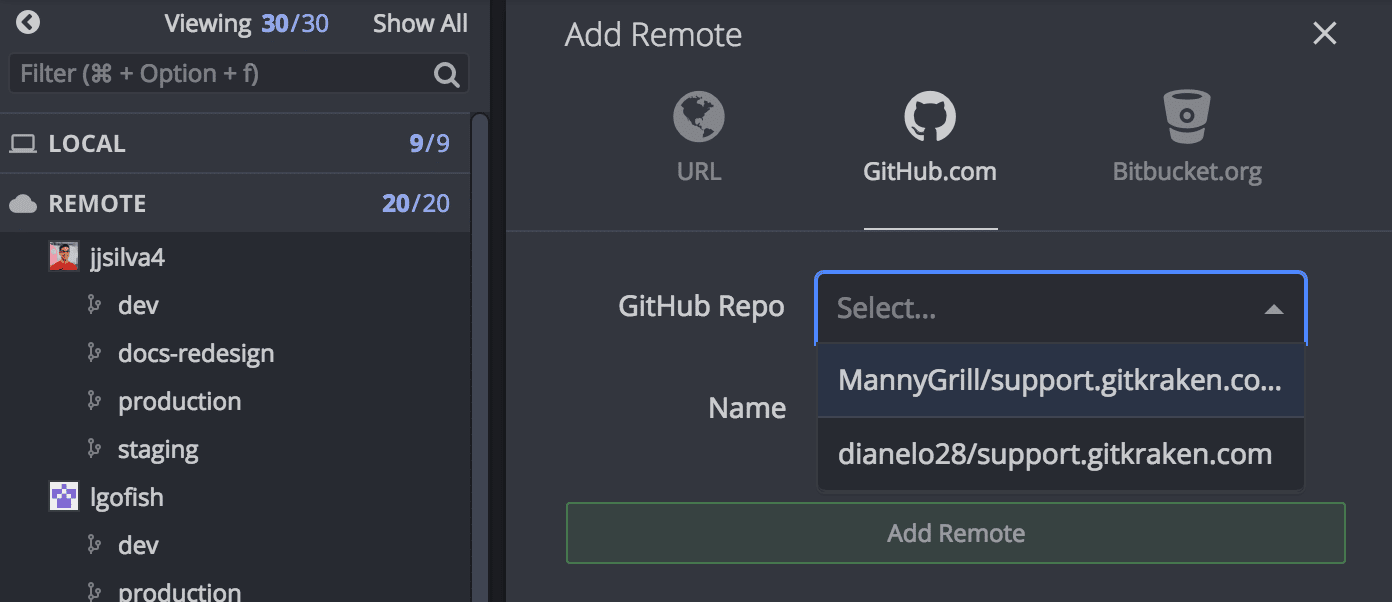The height and width of the screenshot is (602, 1392).
Task: Select docs-redesign branch under jjsilva4
Action: (196, 353)
